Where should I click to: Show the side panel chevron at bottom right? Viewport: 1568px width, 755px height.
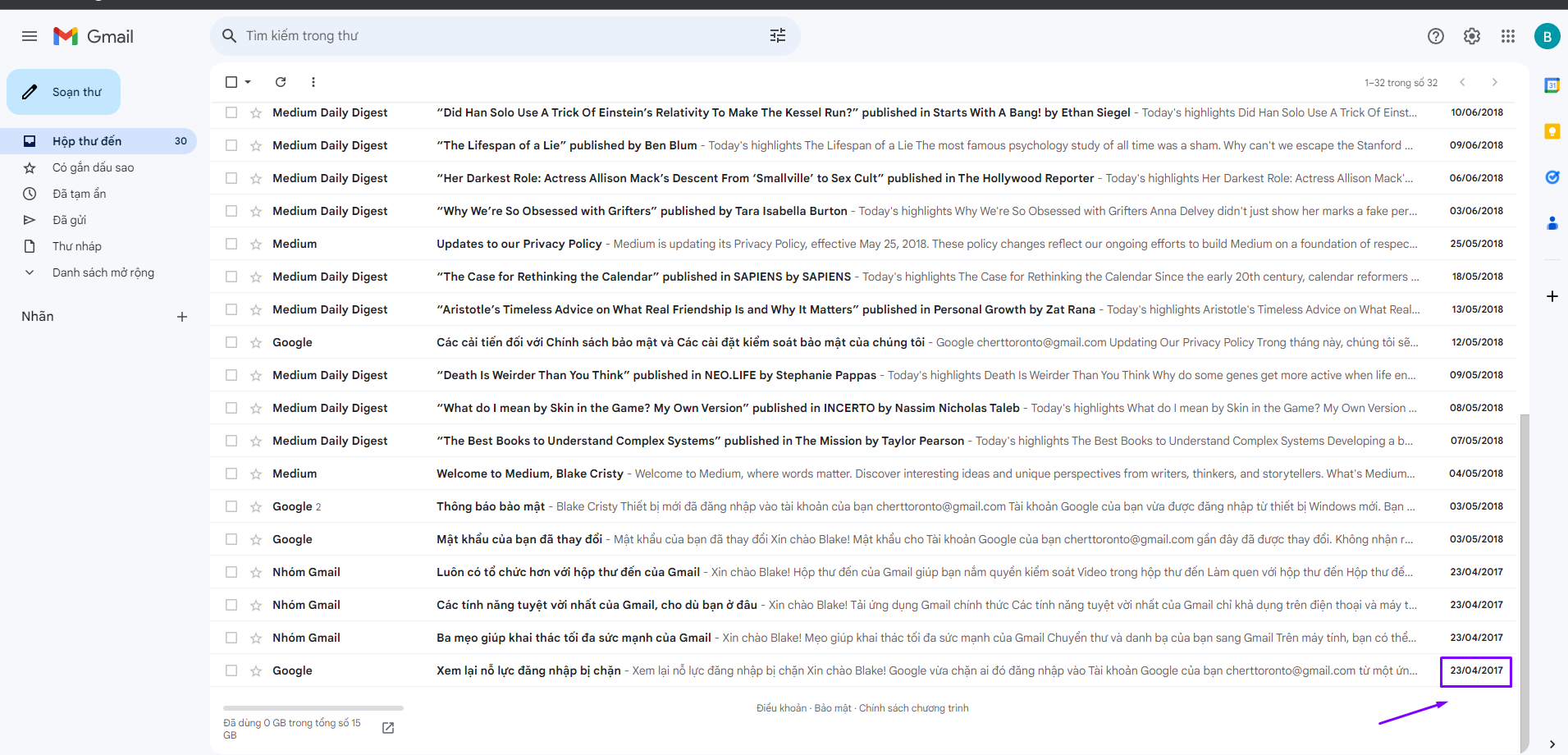[1552, 744]
